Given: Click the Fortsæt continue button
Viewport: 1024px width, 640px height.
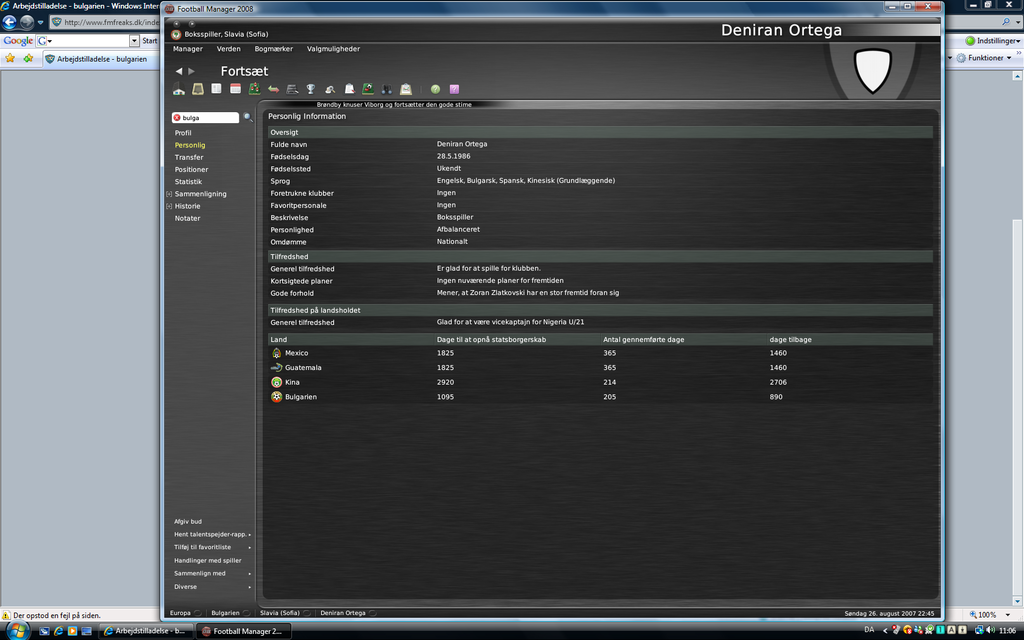Looking at the screenshot, I should click(244, 71).
